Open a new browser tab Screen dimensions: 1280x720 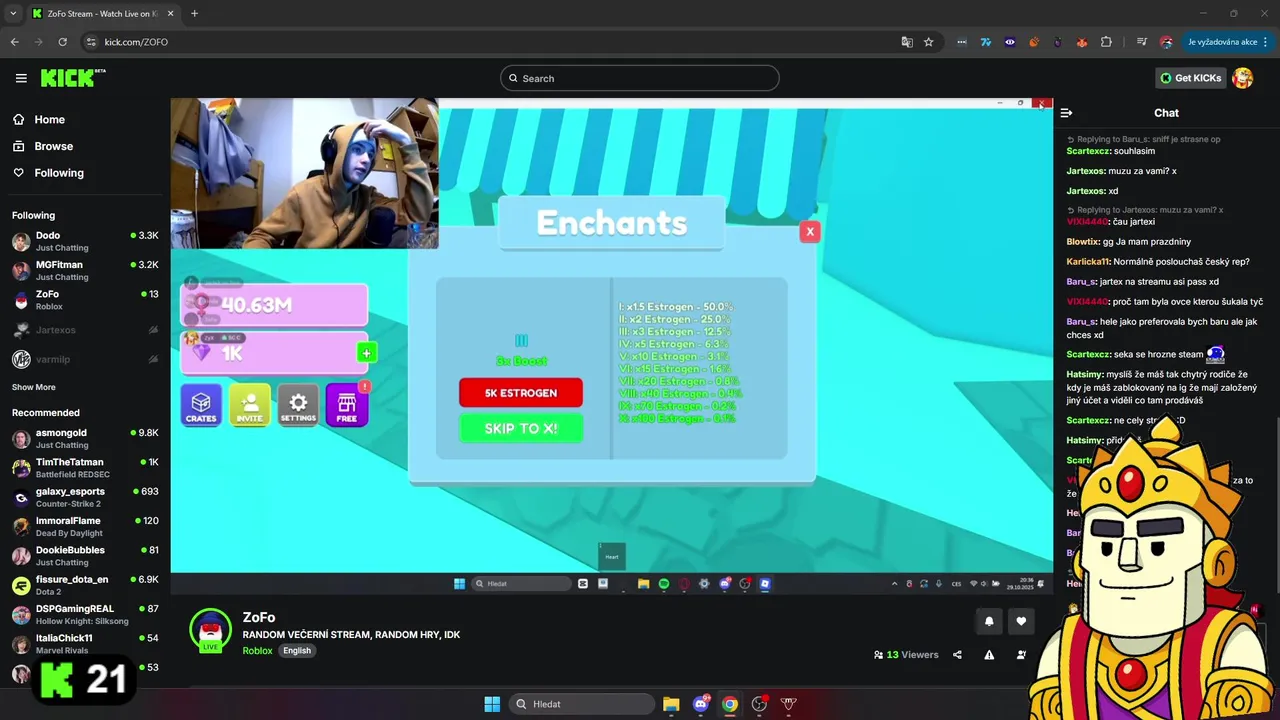click(x=194, y=14)
